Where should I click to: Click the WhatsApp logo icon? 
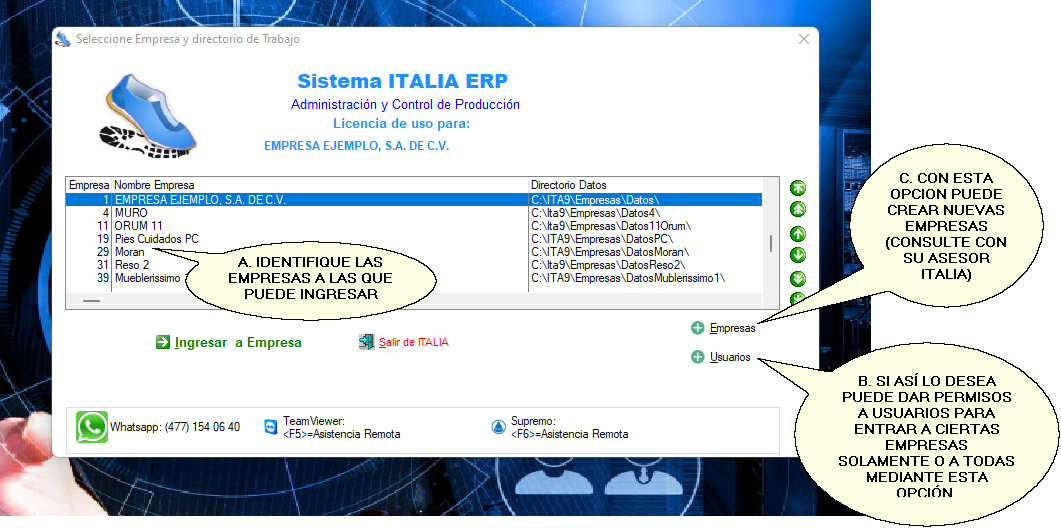pyautogui.click(x=92, y=427)
